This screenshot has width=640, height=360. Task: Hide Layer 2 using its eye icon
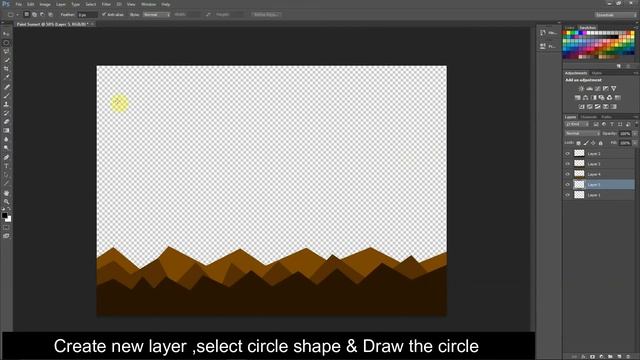click(567, 153)
